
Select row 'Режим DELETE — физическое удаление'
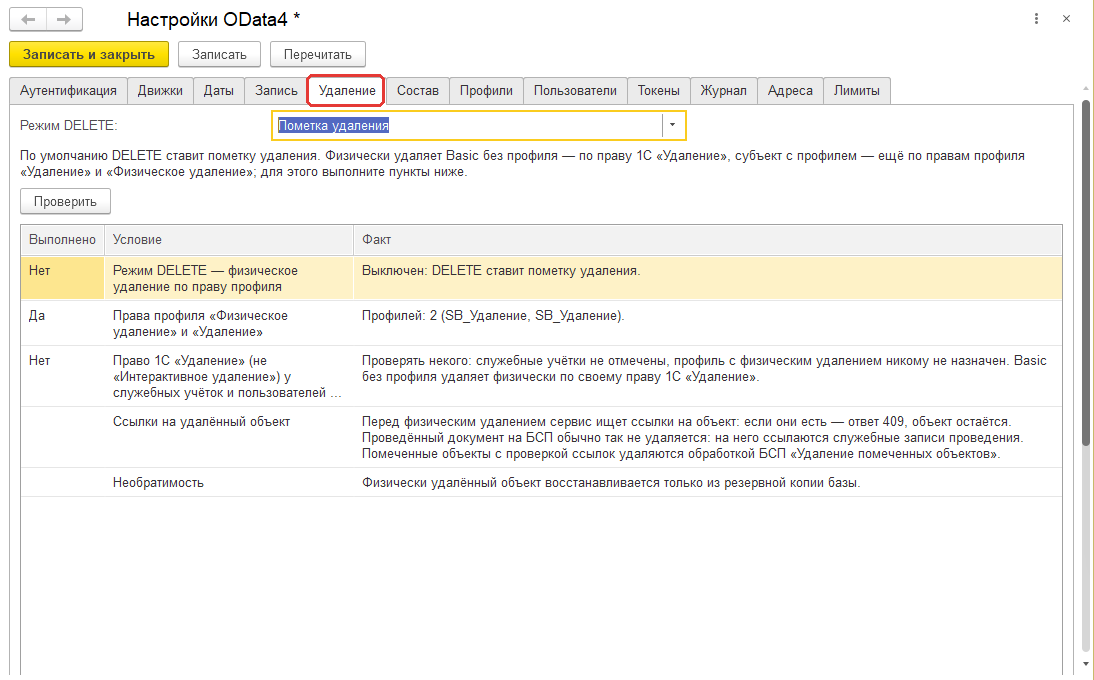[541, 278]
